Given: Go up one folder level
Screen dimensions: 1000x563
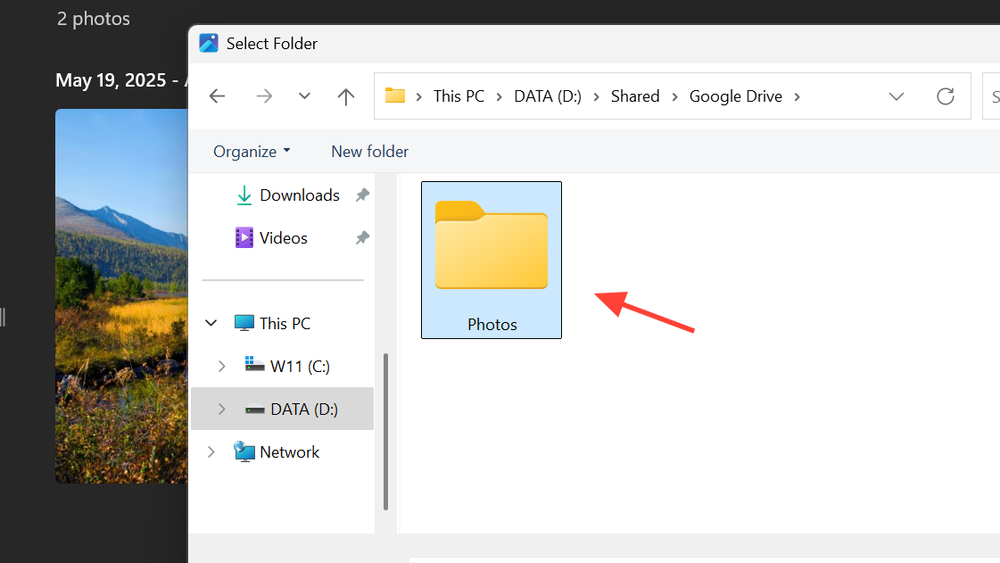Looking at the screenshot, I should 346,96.
